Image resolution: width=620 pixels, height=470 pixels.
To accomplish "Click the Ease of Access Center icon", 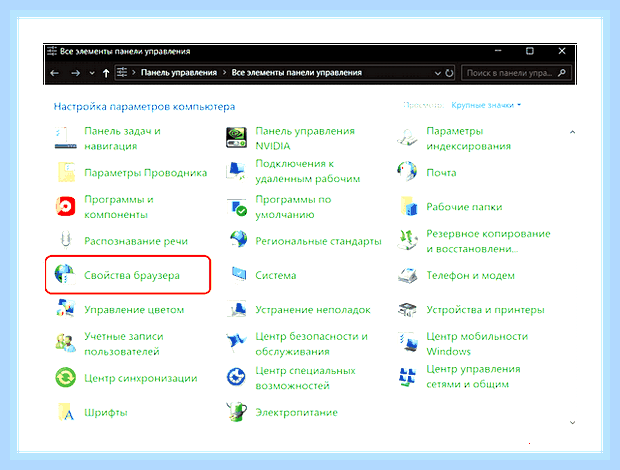I will (236, 377).
